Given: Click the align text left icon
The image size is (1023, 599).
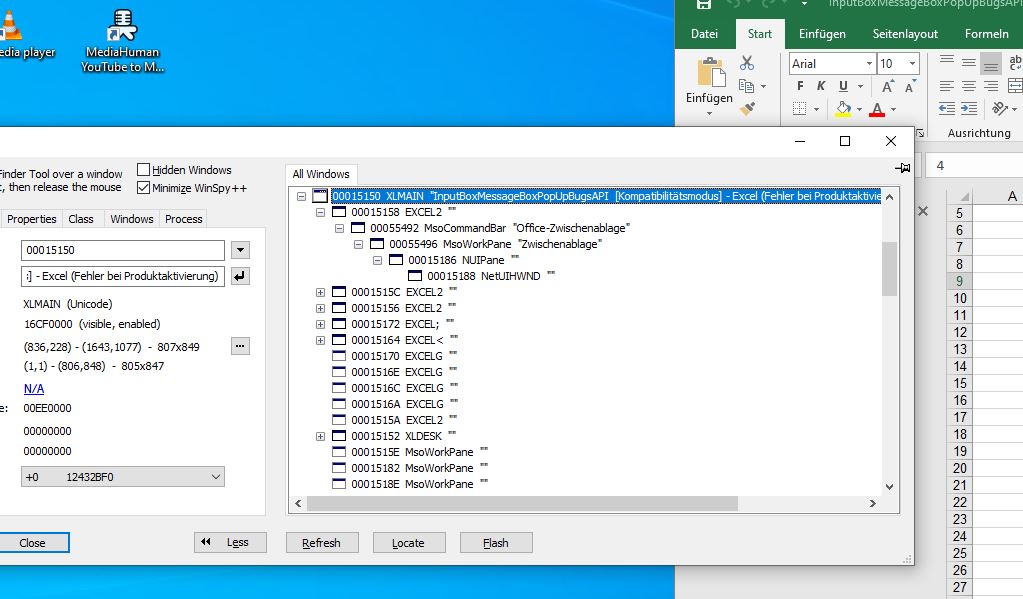Looking at the screenshot, I should [947, 85].
